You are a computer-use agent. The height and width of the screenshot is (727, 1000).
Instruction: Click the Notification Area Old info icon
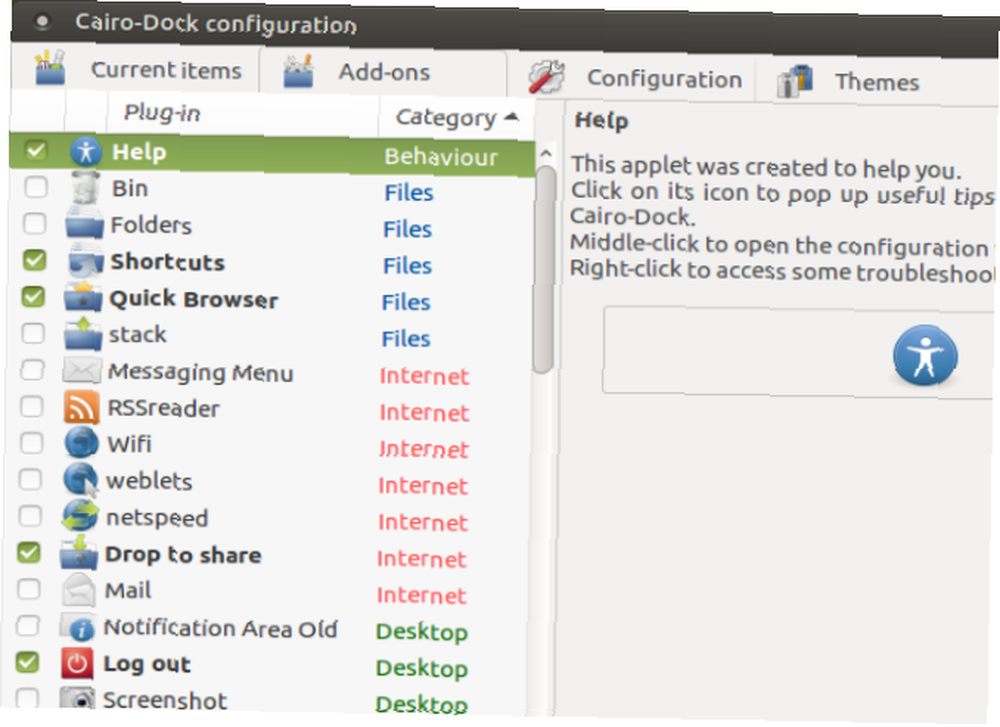[x=78, y=626]
